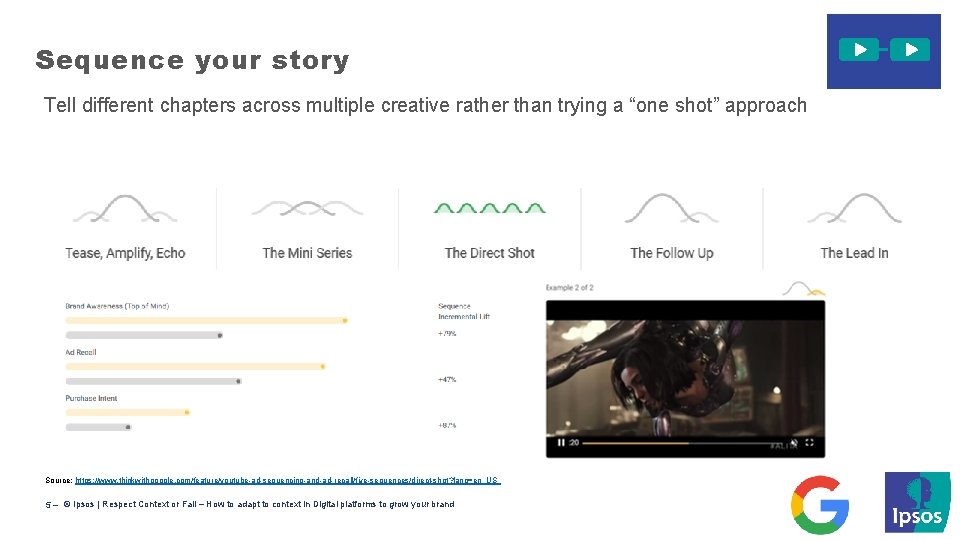Open the thinkwithgoogle source link
This screenshot has height=540, width=960.
click(x=288, y=480)
